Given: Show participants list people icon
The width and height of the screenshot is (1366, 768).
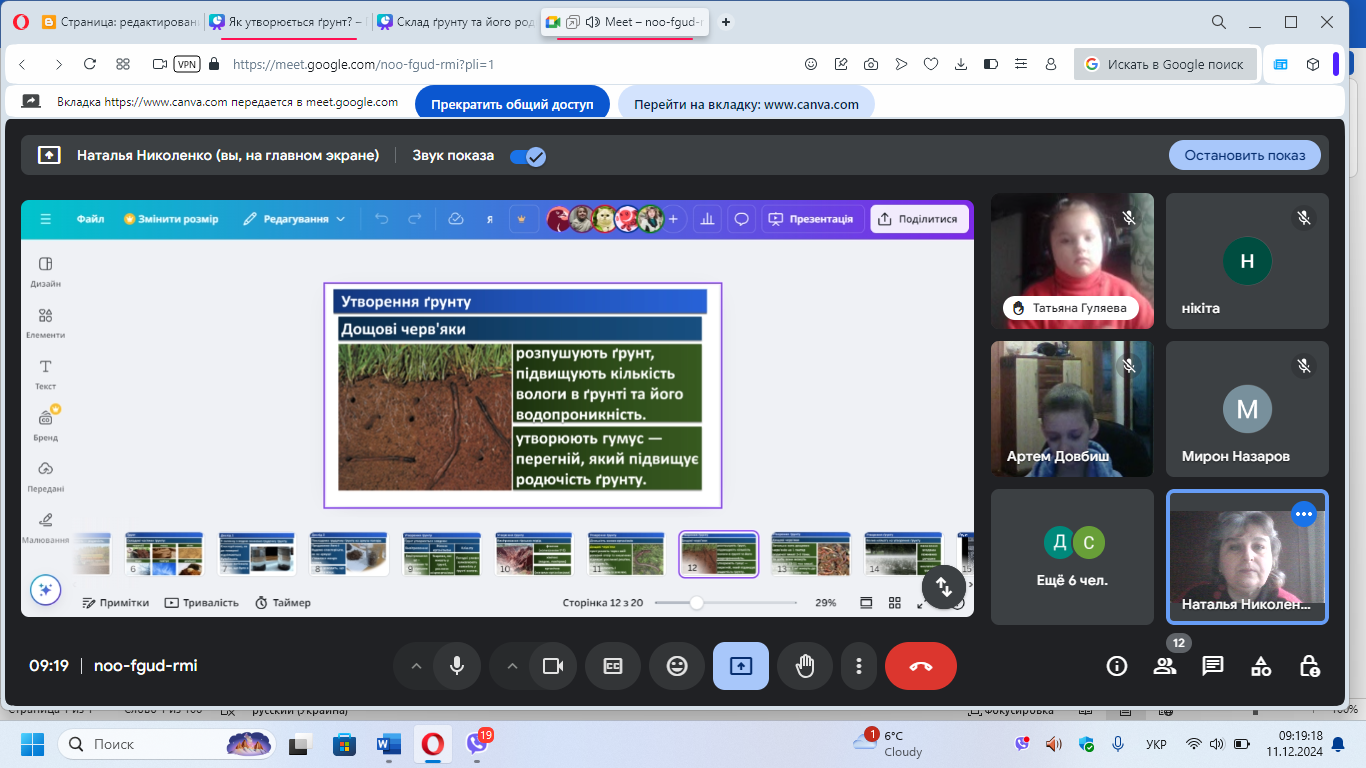Looking at the screenshot, I should [x=1165, y=666].
